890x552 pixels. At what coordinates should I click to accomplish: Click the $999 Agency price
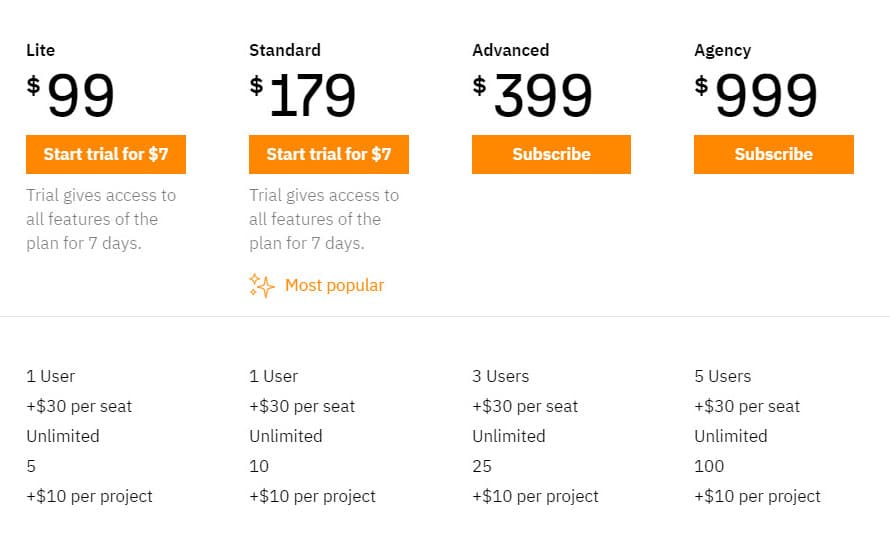click(756, 95)
